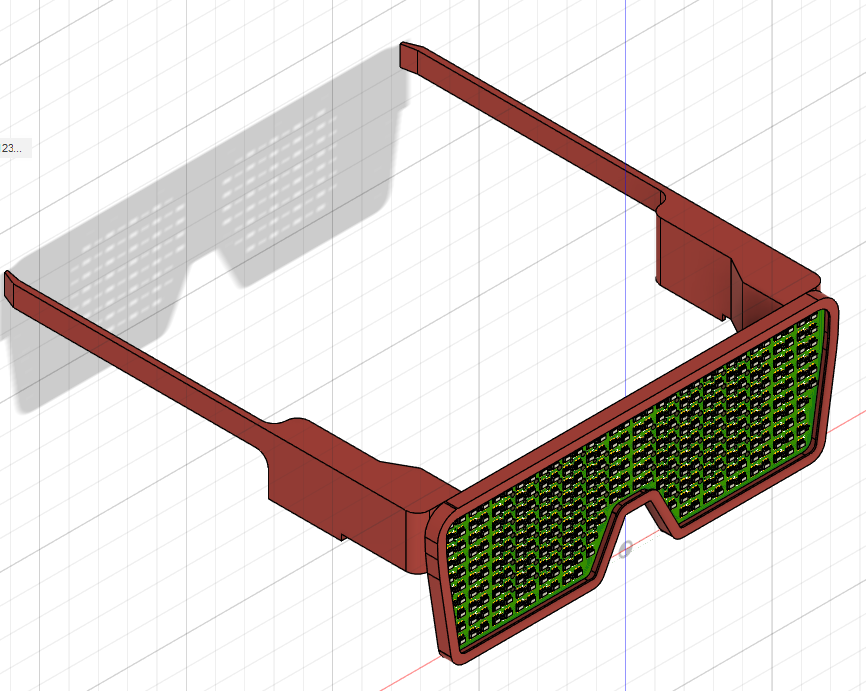This screenshot has width=866, height=691.
Task: Select the wide hinge block on near temple arm
Action: tap(340, 480)
